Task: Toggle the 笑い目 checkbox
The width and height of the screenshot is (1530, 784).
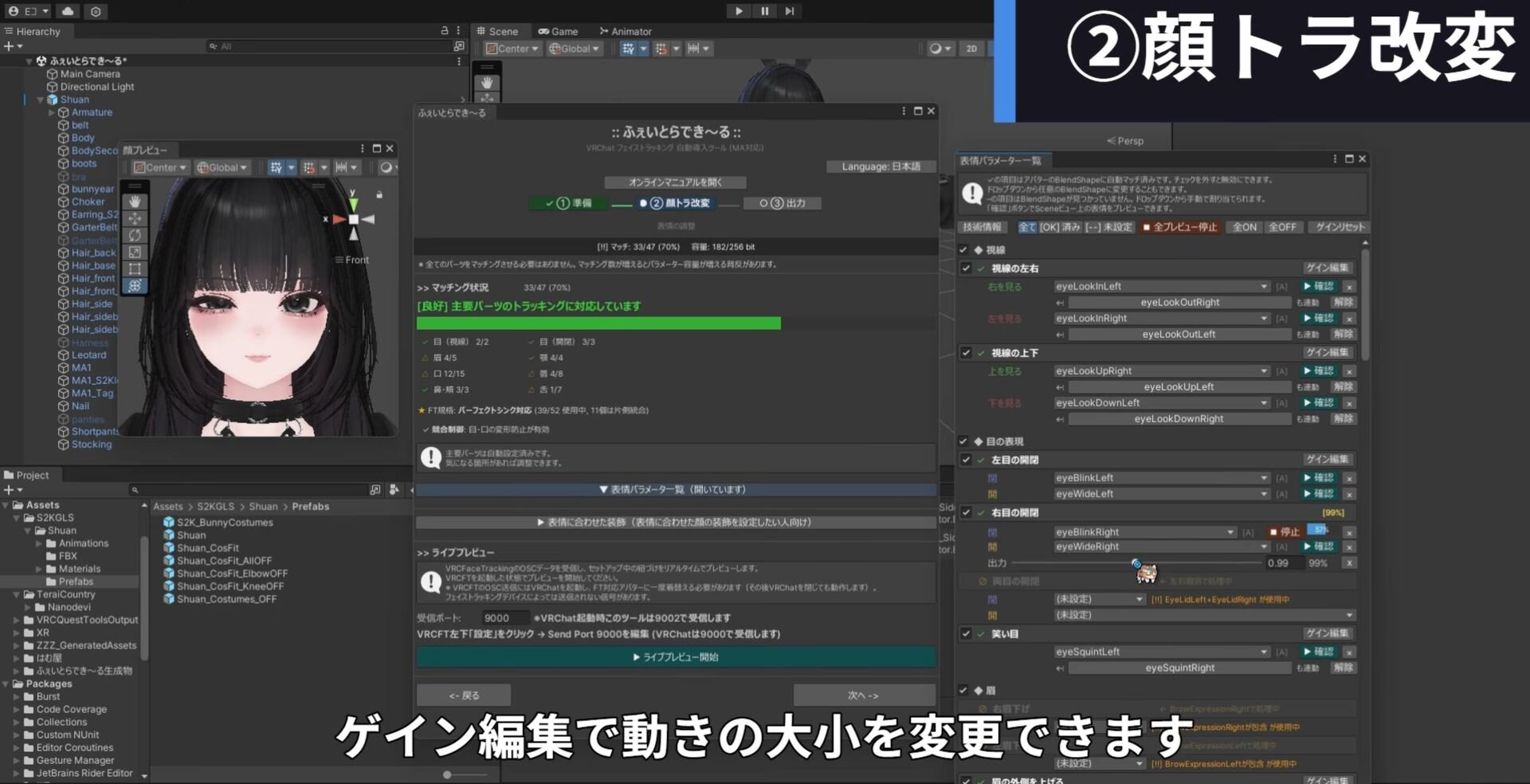Action: (966, 634)
